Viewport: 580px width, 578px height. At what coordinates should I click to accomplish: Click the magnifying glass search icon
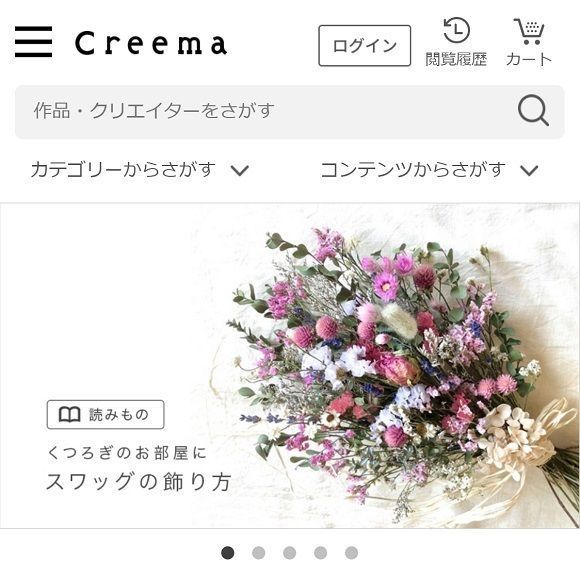tap(533, 111)
